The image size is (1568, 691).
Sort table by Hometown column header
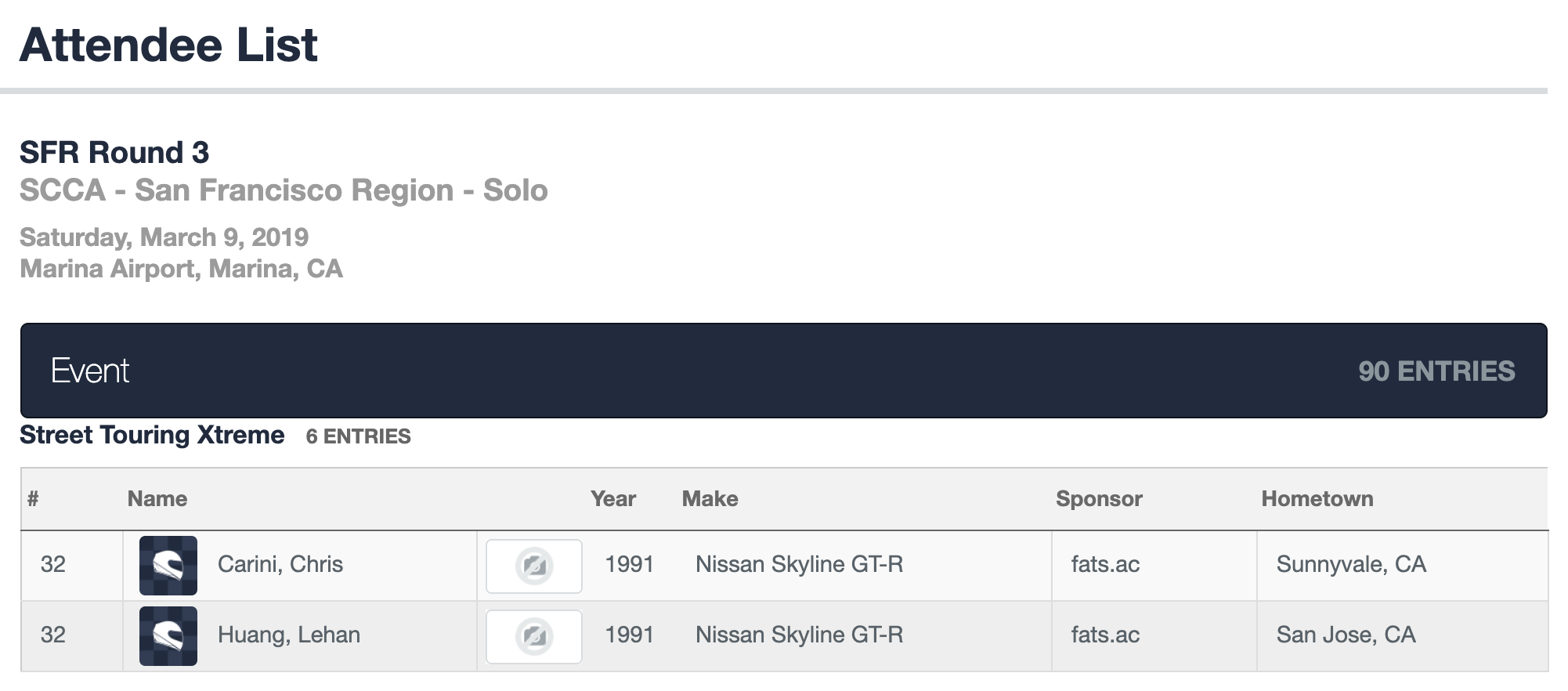pos(1317,499)
